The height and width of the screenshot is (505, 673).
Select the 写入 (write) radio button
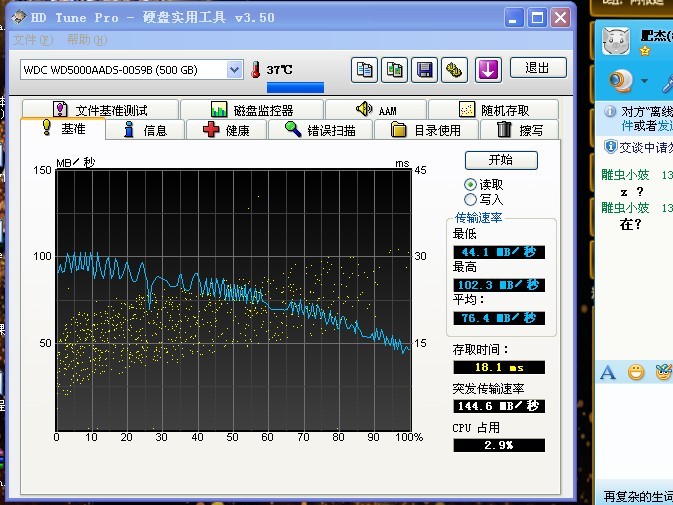471,199
